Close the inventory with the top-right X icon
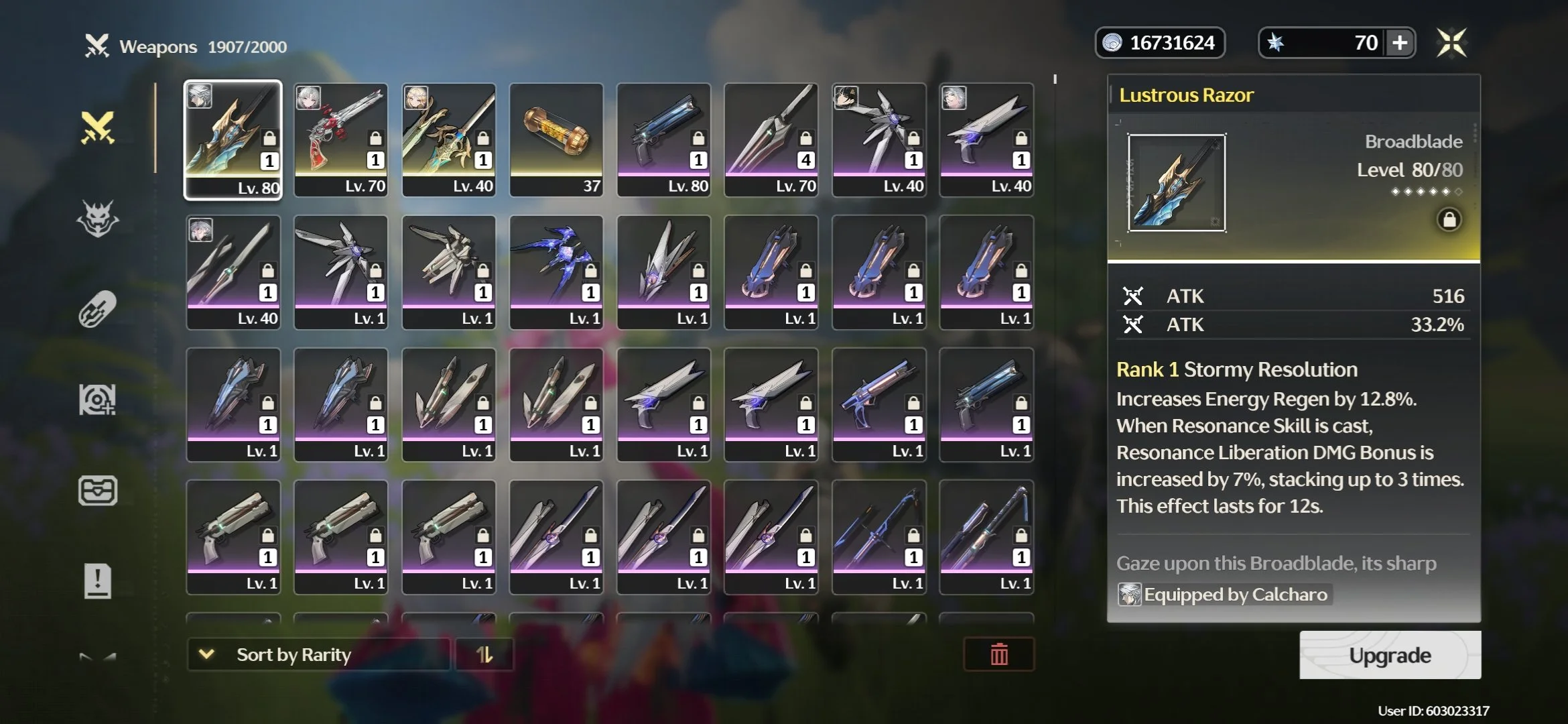The image size is (1568, 724). click(x=1451, y=43)
